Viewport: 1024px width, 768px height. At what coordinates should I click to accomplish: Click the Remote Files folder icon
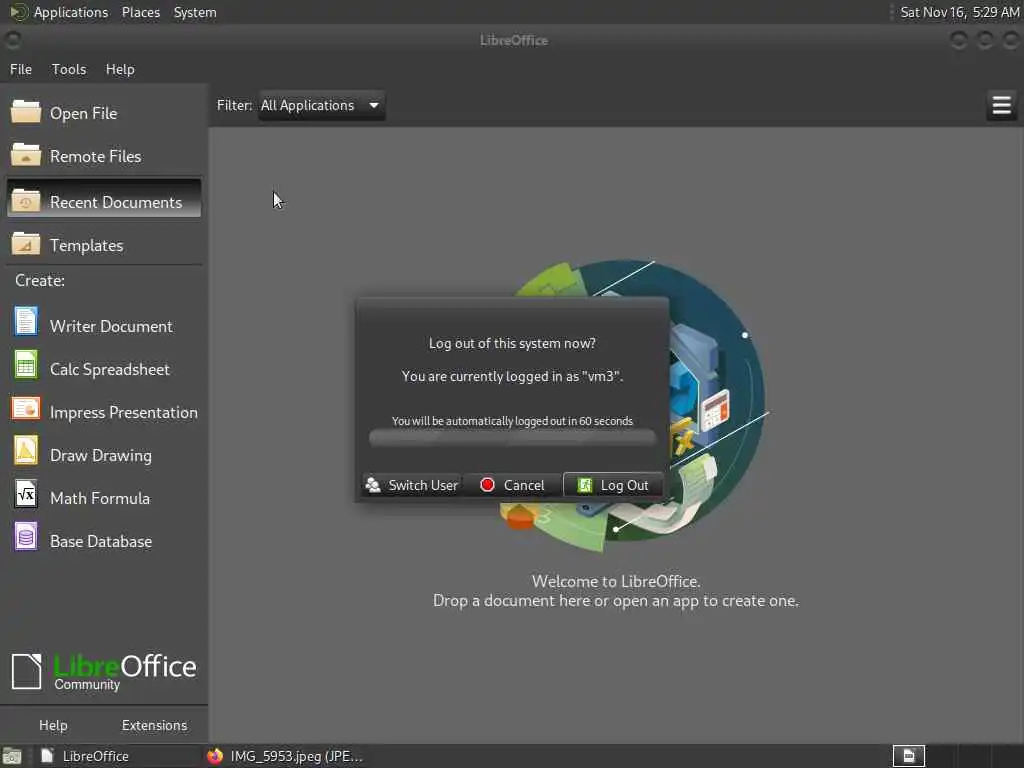click(x=25, y=155)
